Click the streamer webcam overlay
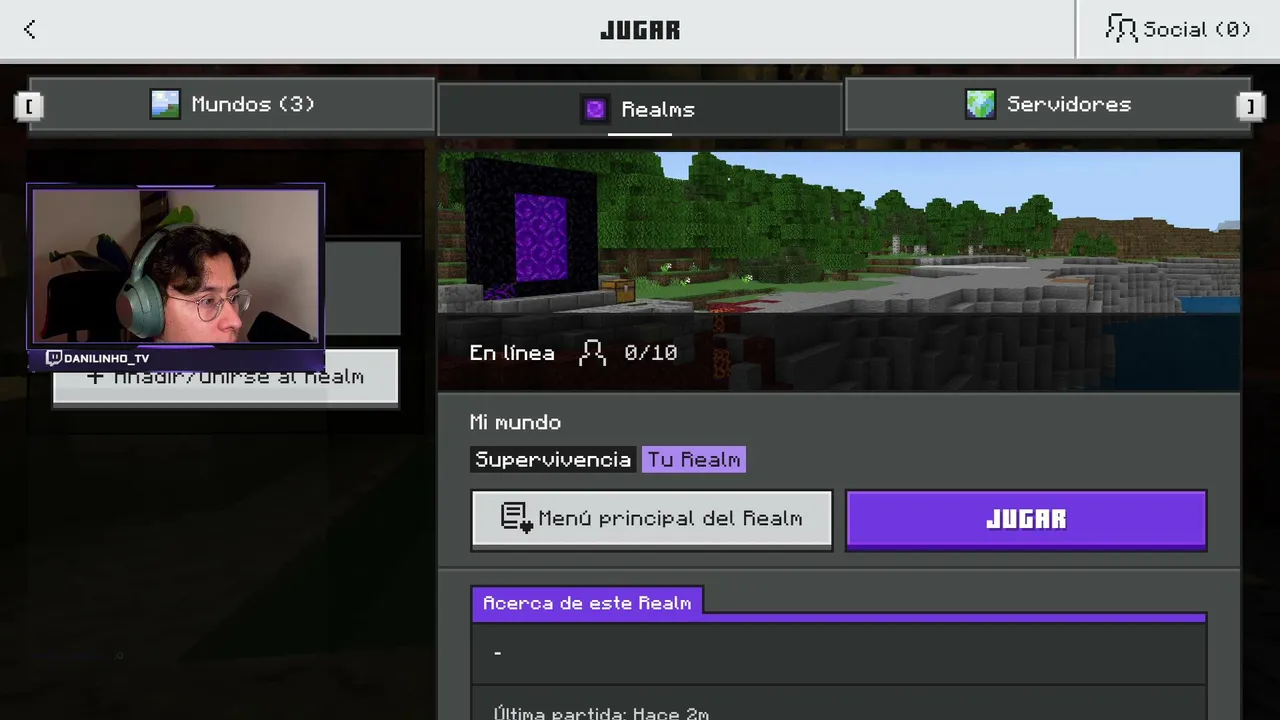The width and height of the screenshot is (1280, 720). [x=176, y=266]
